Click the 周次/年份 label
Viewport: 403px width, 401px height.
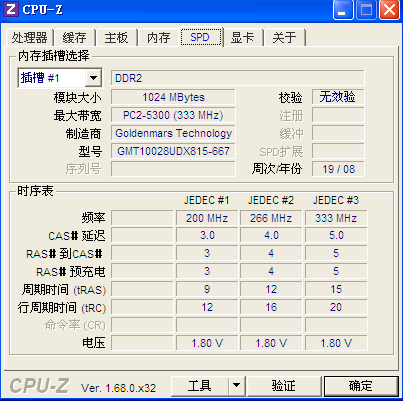tap(277, 169)
